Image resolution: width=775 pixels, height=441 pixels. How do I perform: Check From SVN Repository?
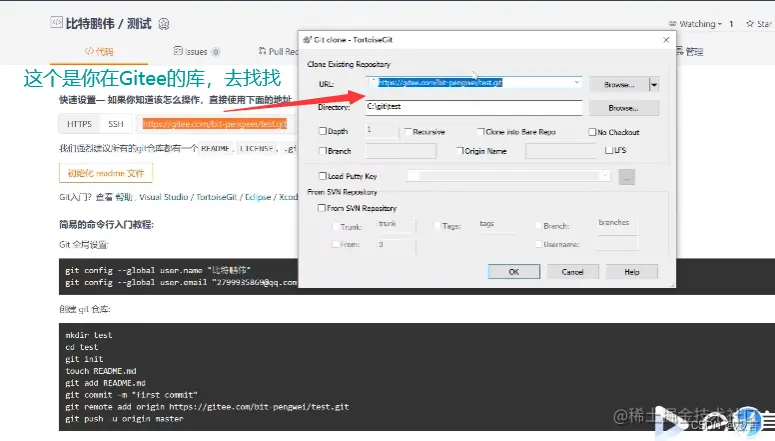click(x=322, y=208)
